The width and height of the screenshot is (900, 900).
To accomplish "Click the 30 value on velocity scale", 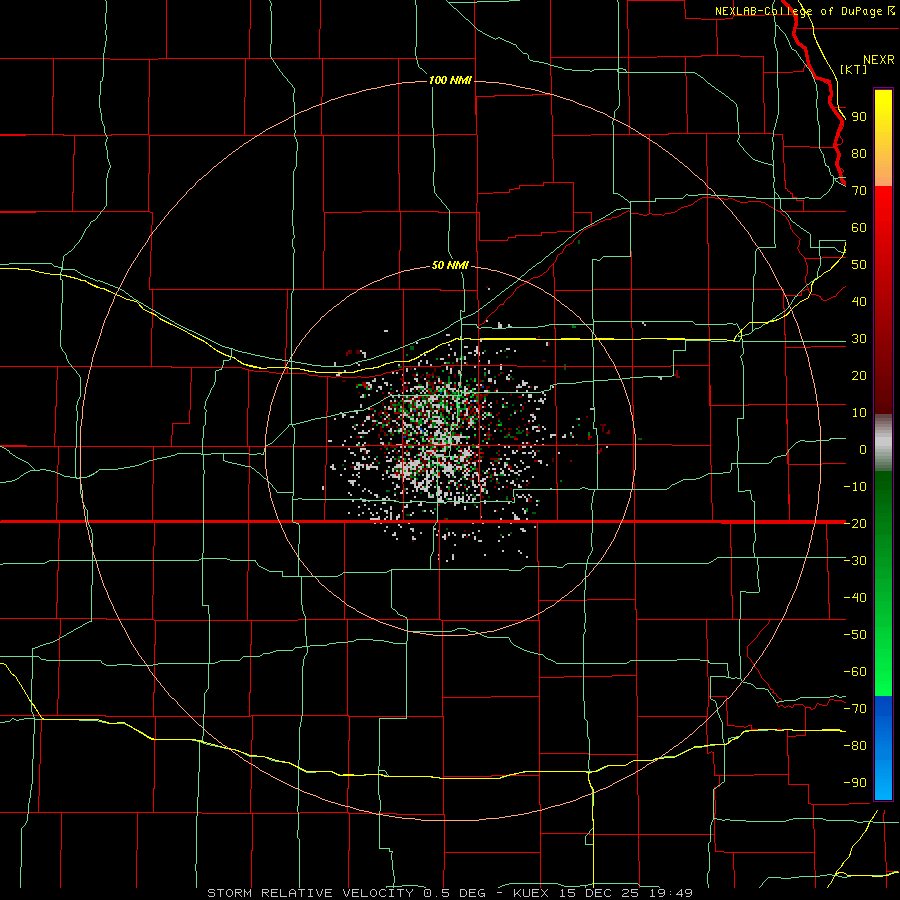I will pyautogui.click(x=859, y=339).
